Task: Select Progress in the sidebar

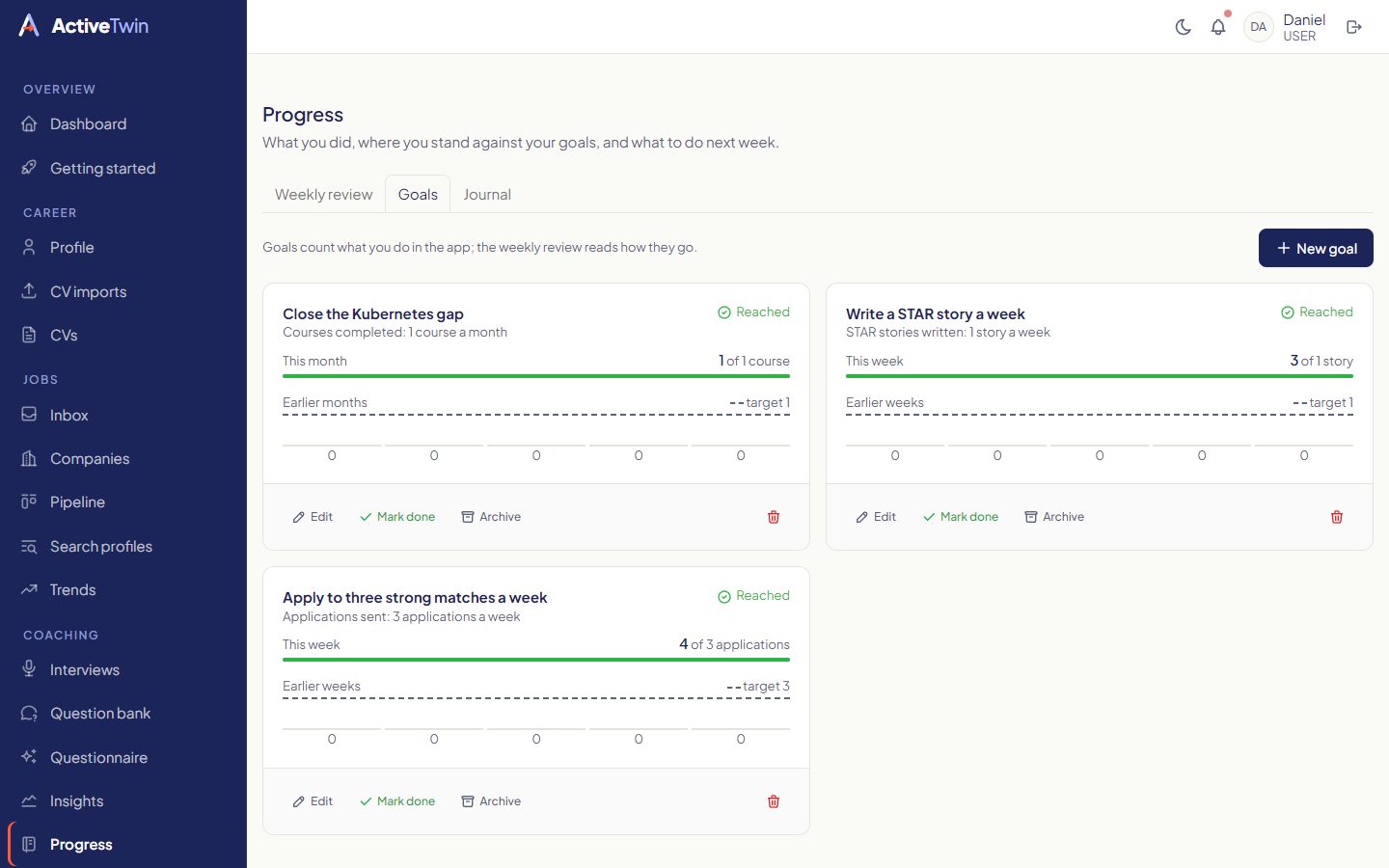Action: (x=123, y=844)
